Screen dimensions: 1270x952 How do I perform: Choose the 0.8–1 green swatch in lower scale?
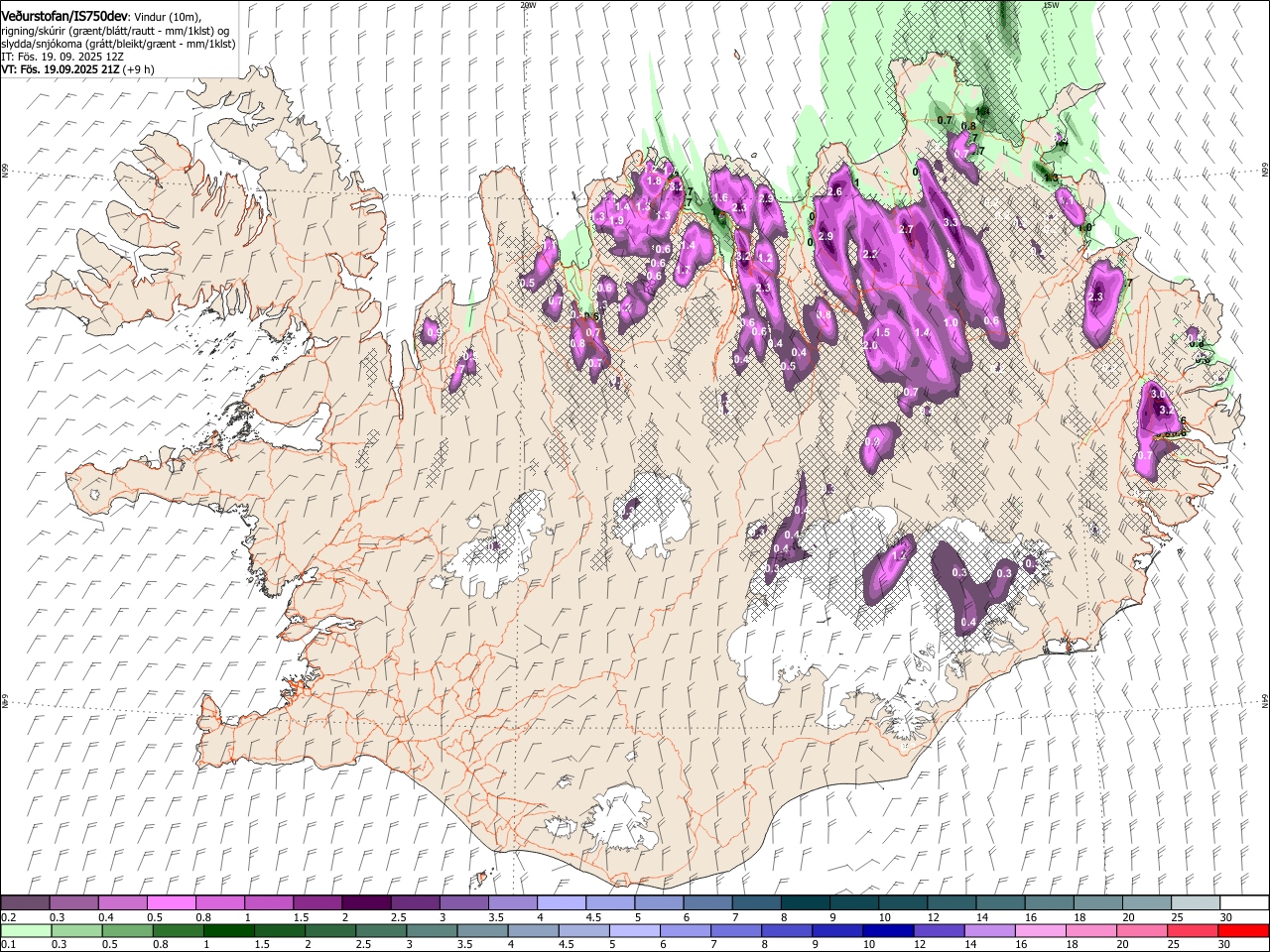click(x=180, y=930)
